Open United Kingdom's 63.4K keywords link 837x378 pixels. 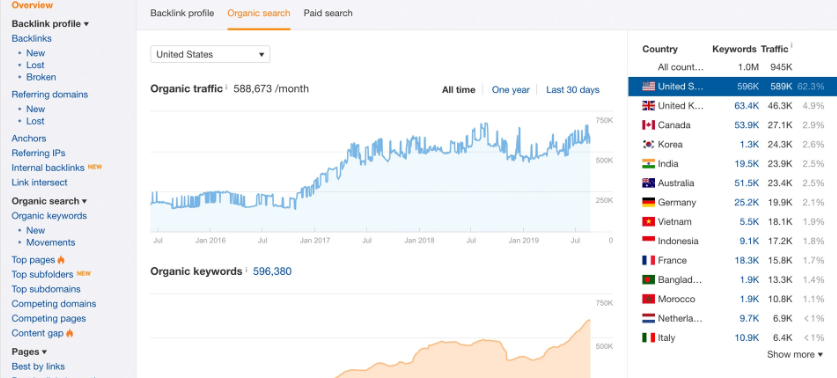(x=746, y=106)
